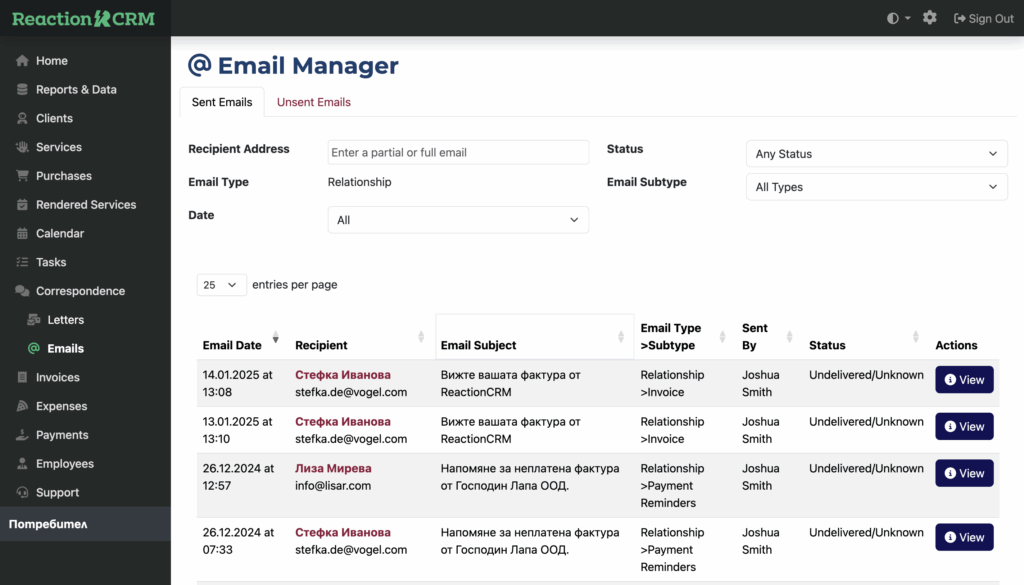The width and height of the screenshot is (1024, 585).
Task: Toggle the dark/light theme switcher
Action: click(x=898, y=18)
